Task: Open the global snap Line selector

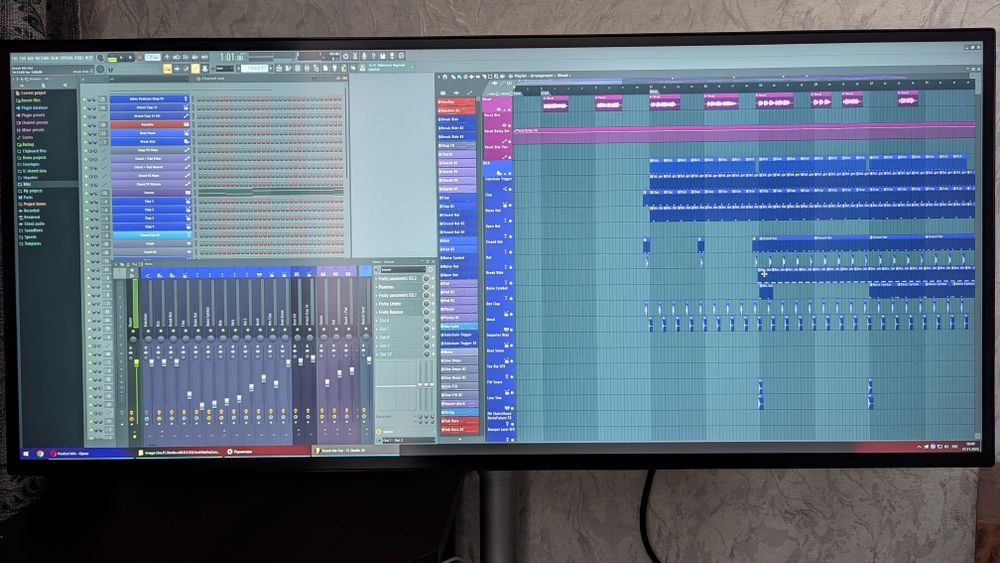Action: 224,68
